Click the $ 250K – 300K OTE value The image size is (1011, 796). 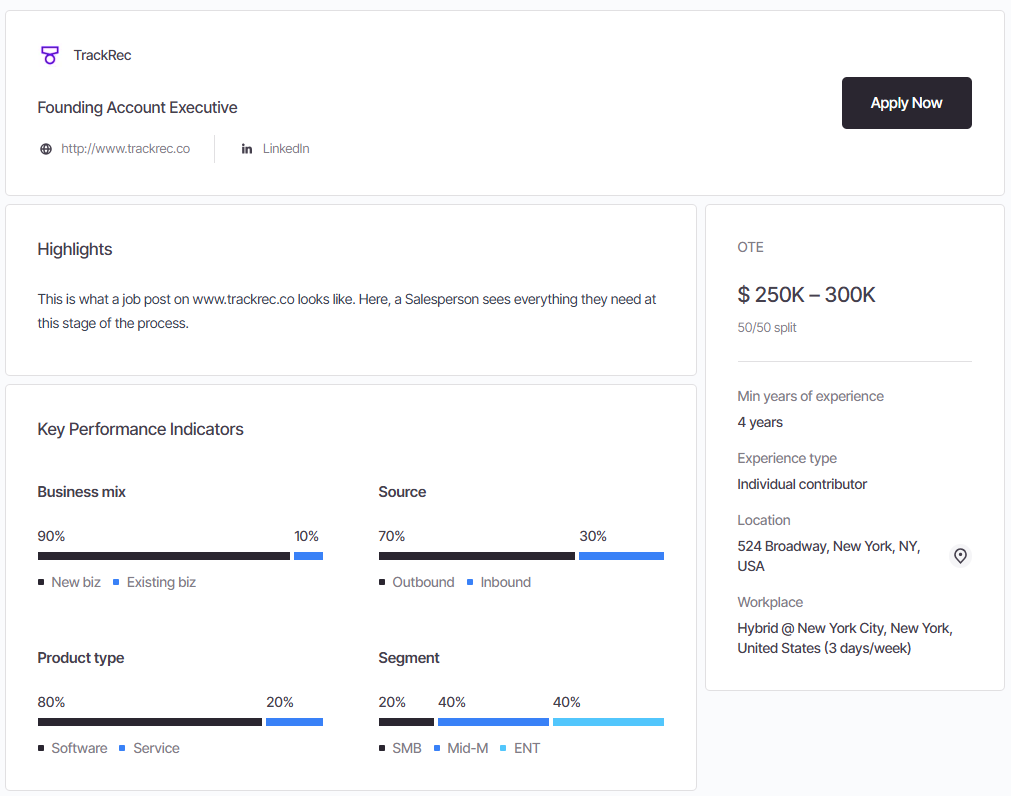click(806, 295)
